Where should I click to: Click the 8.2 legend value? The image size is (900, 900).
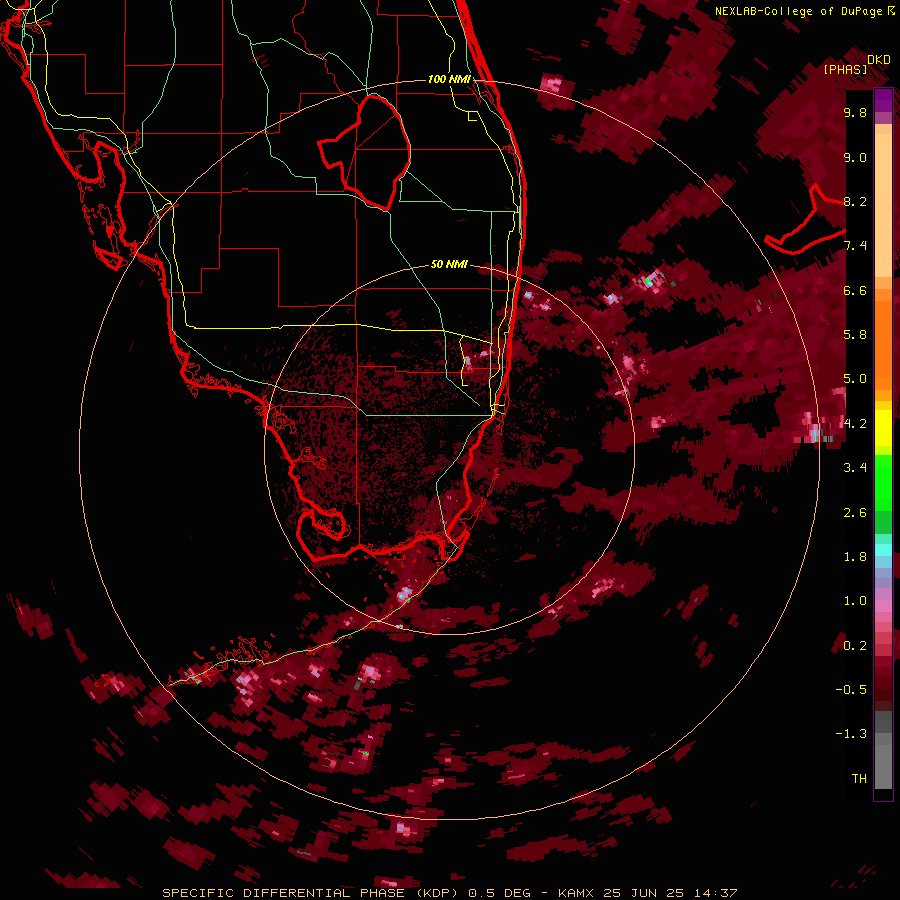pyautogui.click(x=855, y=201)
